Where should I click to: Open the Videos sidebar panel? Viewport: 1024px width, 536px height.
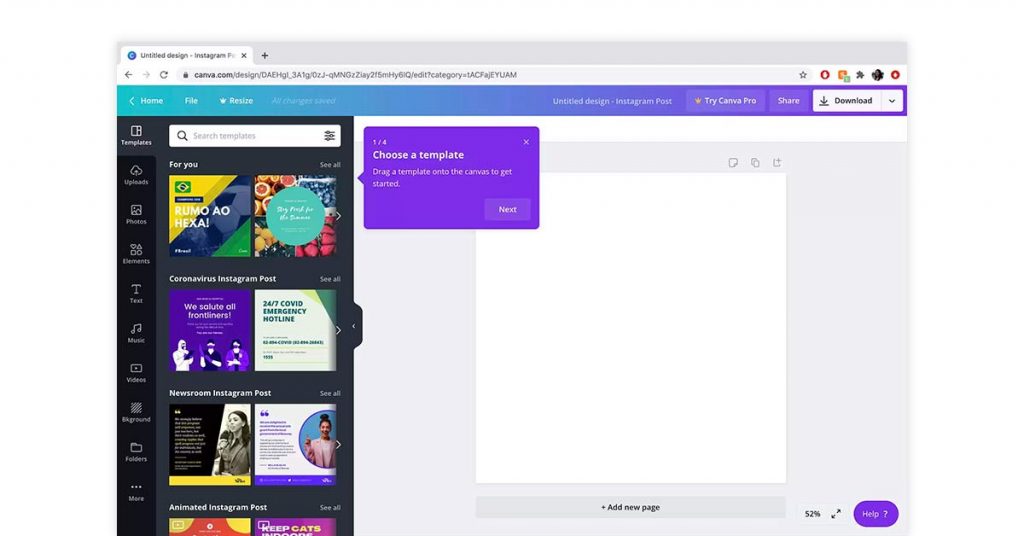pyautogui.click(x=136, y=373)
